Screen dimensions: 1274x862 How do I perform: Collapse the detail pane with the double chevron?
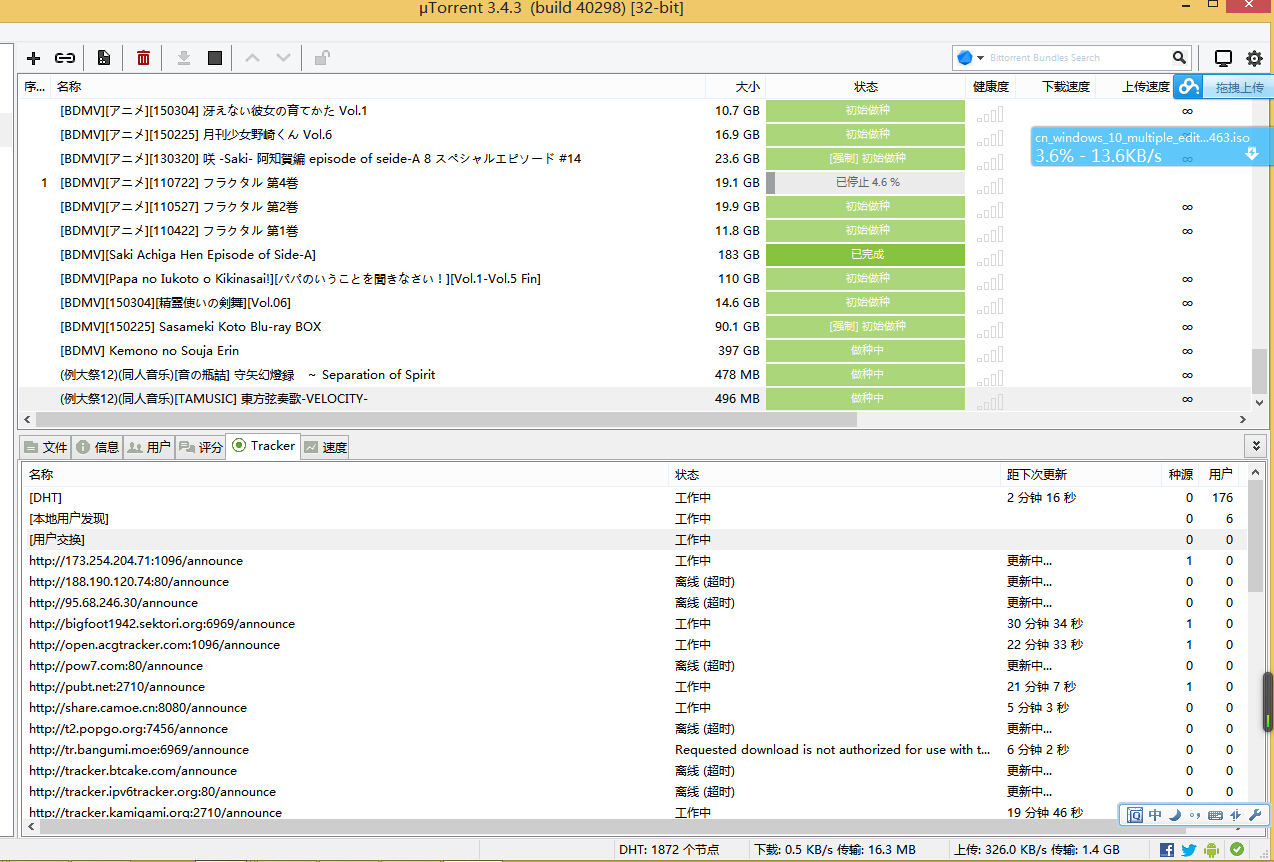point(1257,446)
